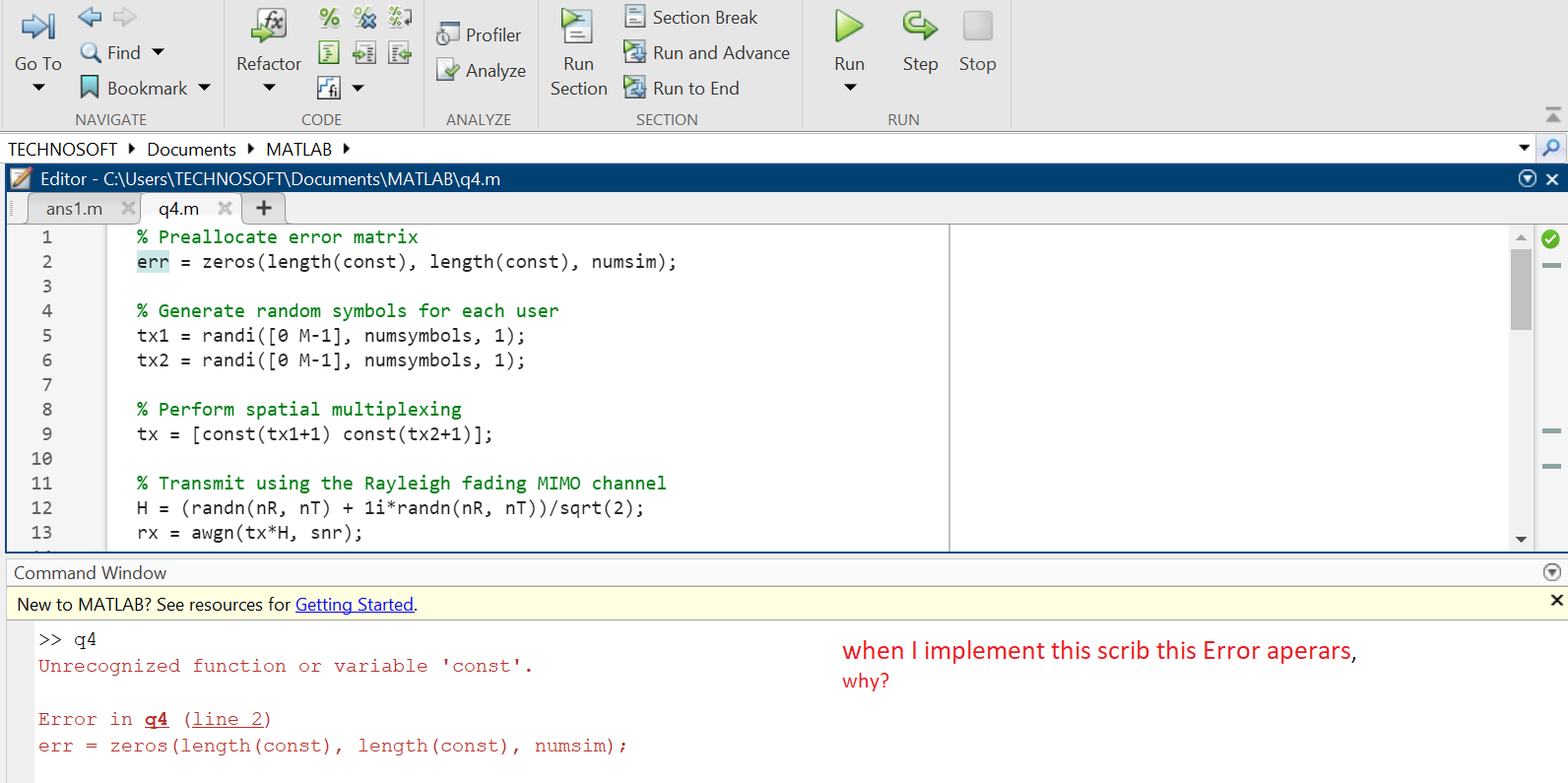Image resolution: width=1568 pixels, height=783 pixels.
Task: Click the Stop button
Action: (977, 41)
